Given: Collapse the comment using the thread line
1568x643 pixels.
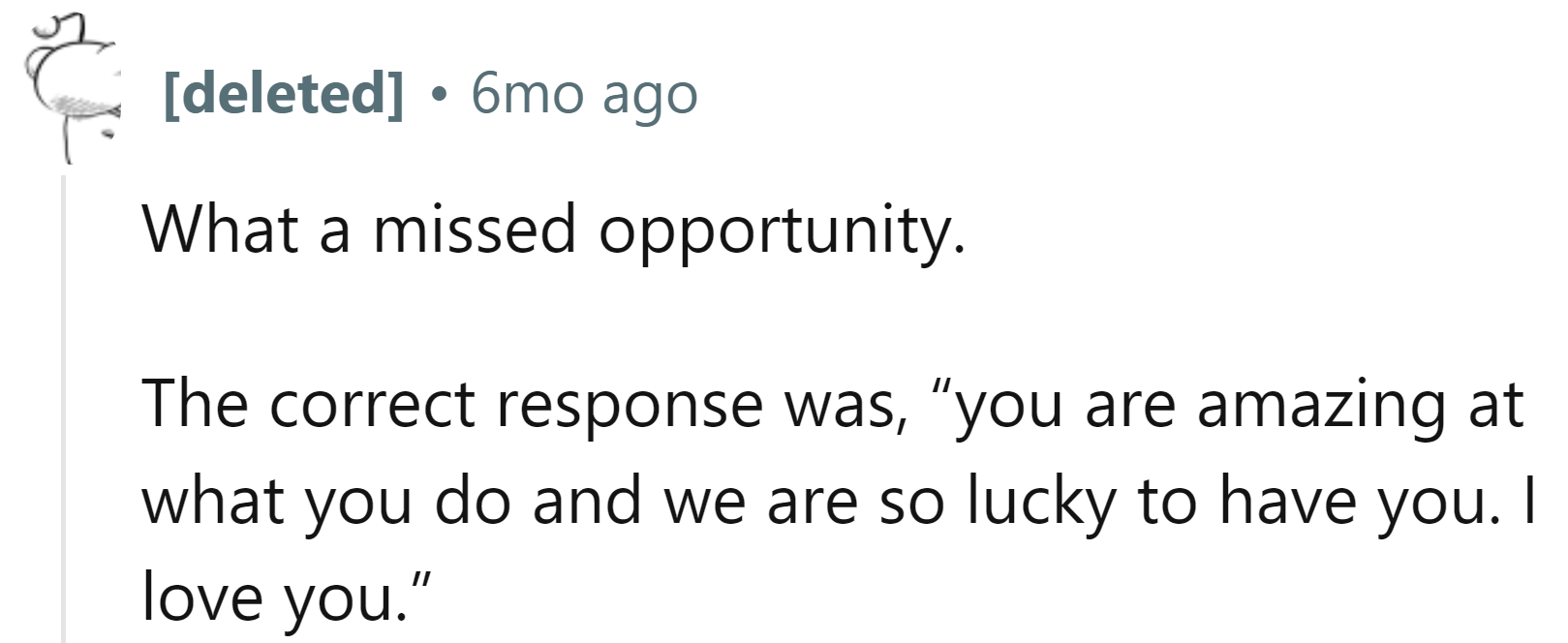Looking at the screenshot, I should point(64,409).
